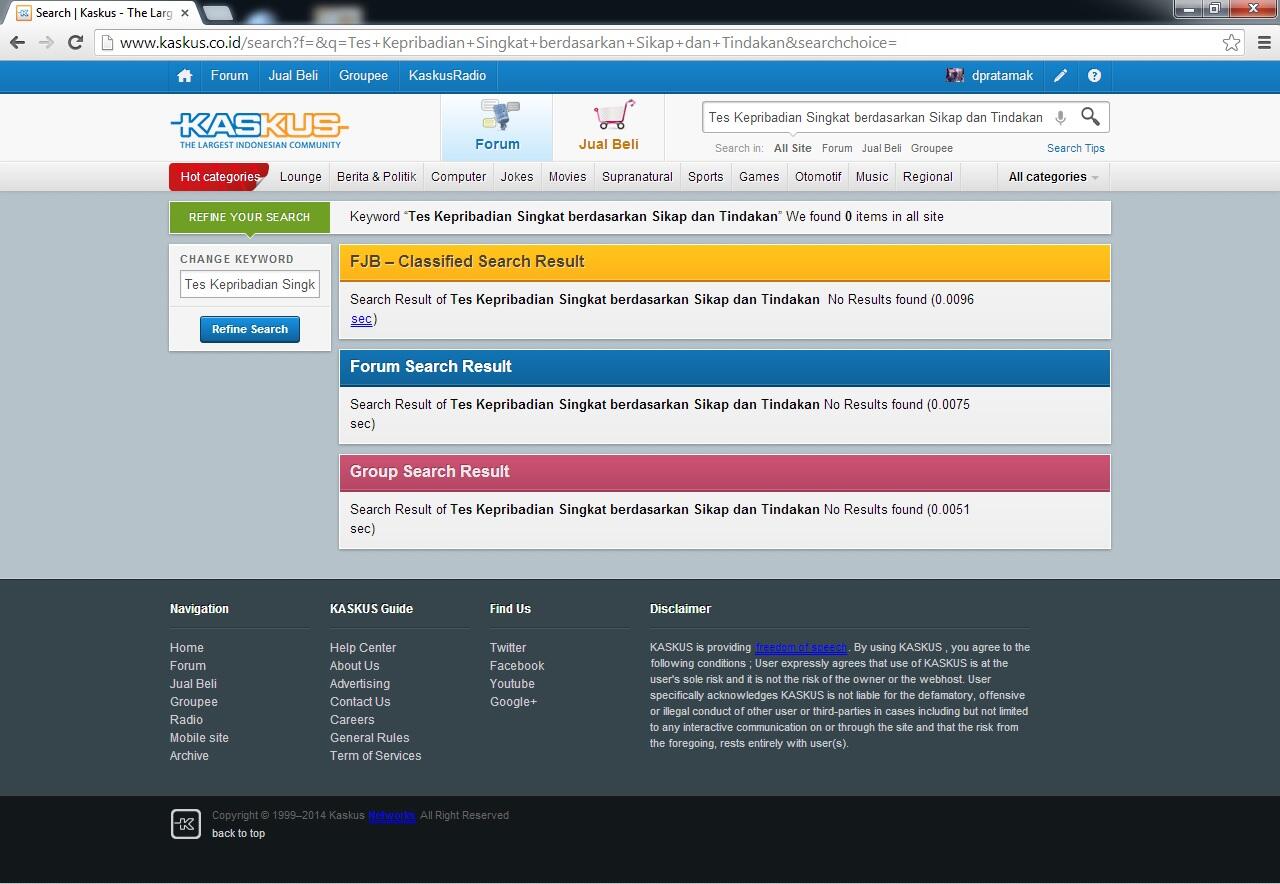Open the Games category
Image resolution: width=1280 pixels, height=884 pixels.
759,177
